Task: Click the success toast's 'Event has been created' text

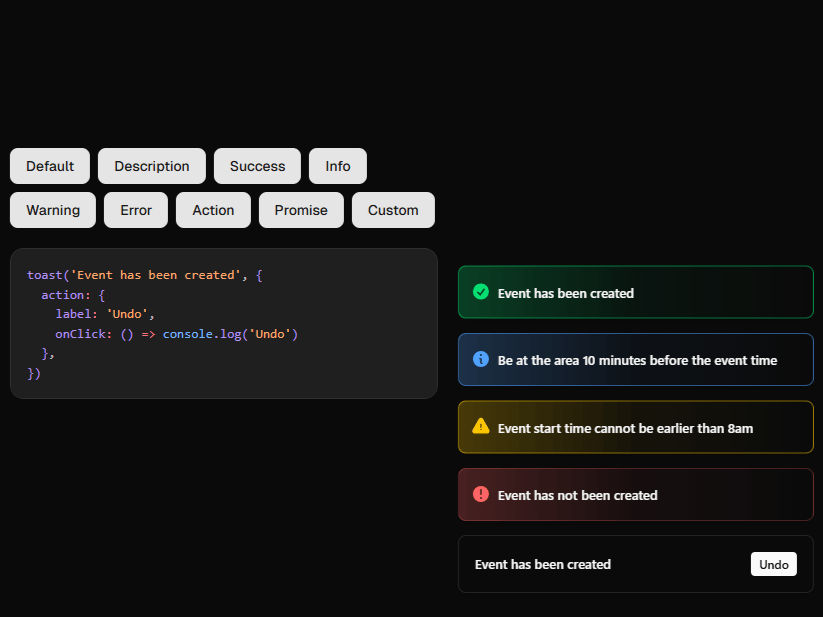Action: pyautogui.click(x=566, y=293)
